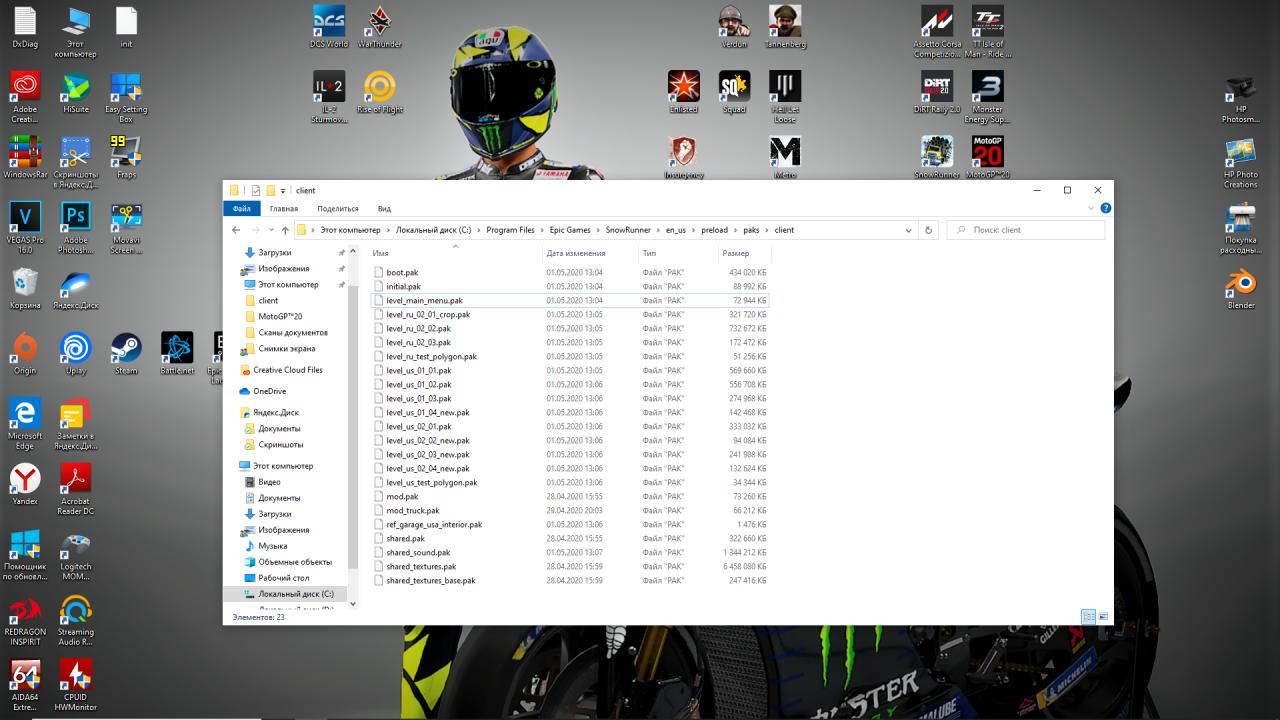Click Epic Games in the breadcrumb path

570,230
